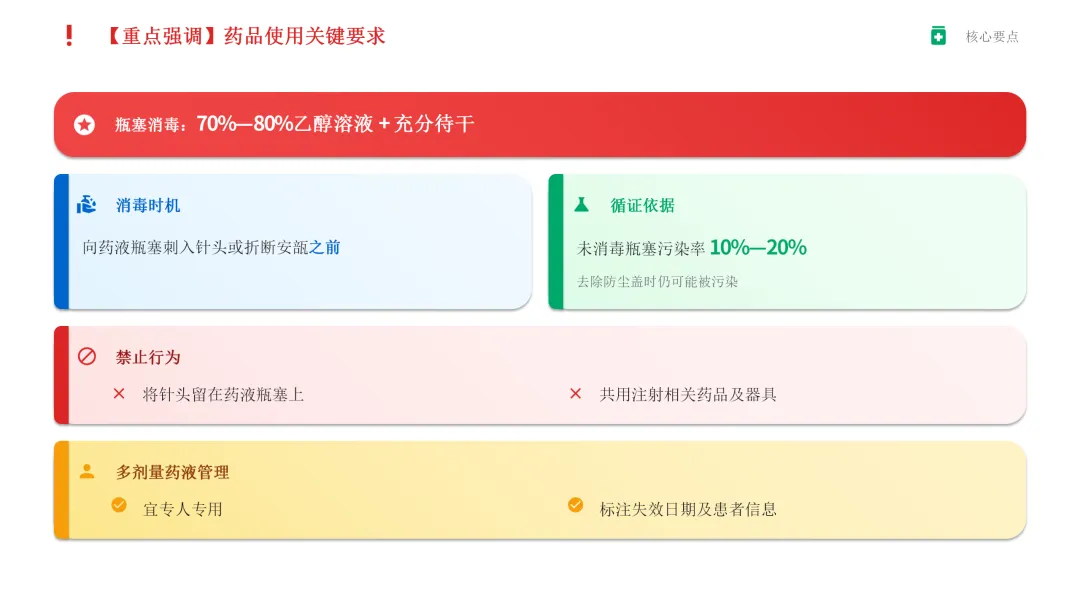Click the 消毒时机 heading

click(x=148, y=206)
